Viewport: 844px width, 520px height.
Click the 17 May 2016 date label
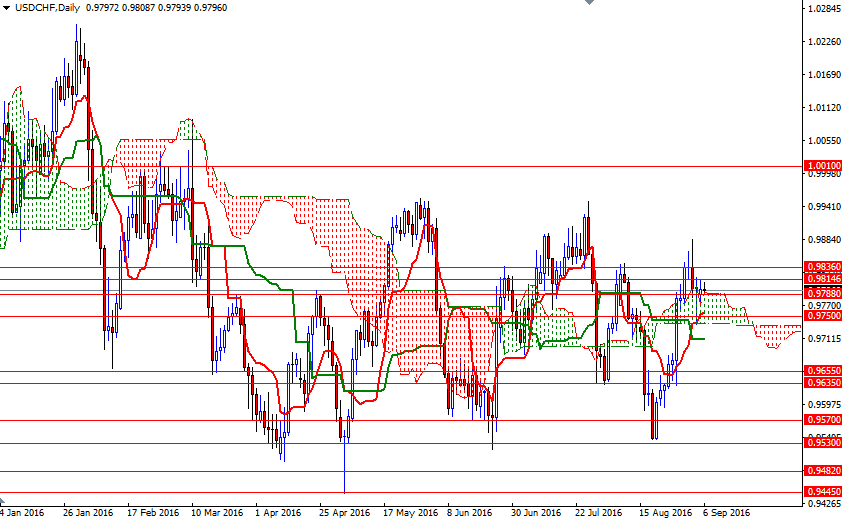pyautogui.click(x=410, y=513)
